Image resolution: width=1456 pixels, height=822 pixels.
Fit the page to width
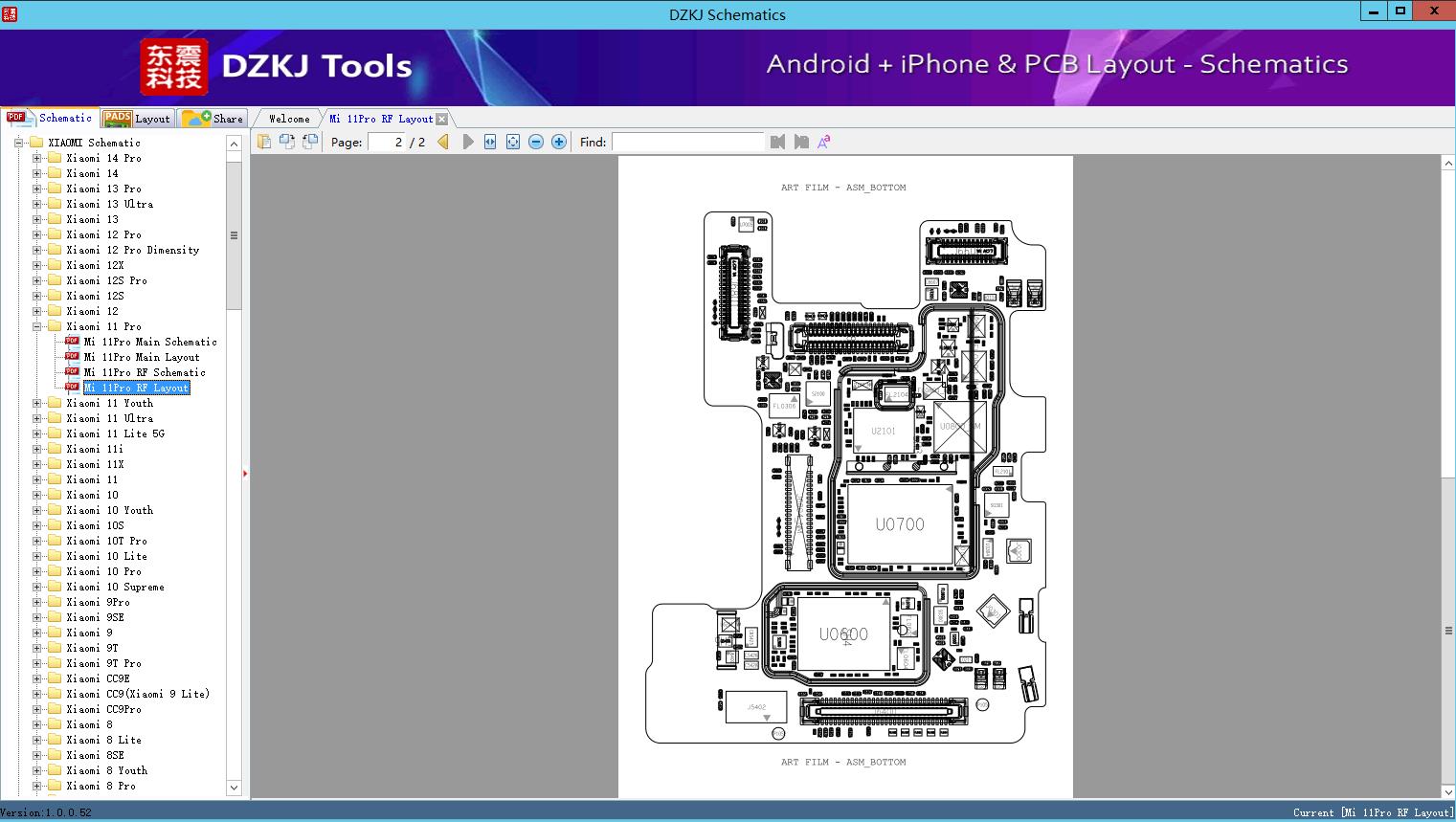[490, 142]
